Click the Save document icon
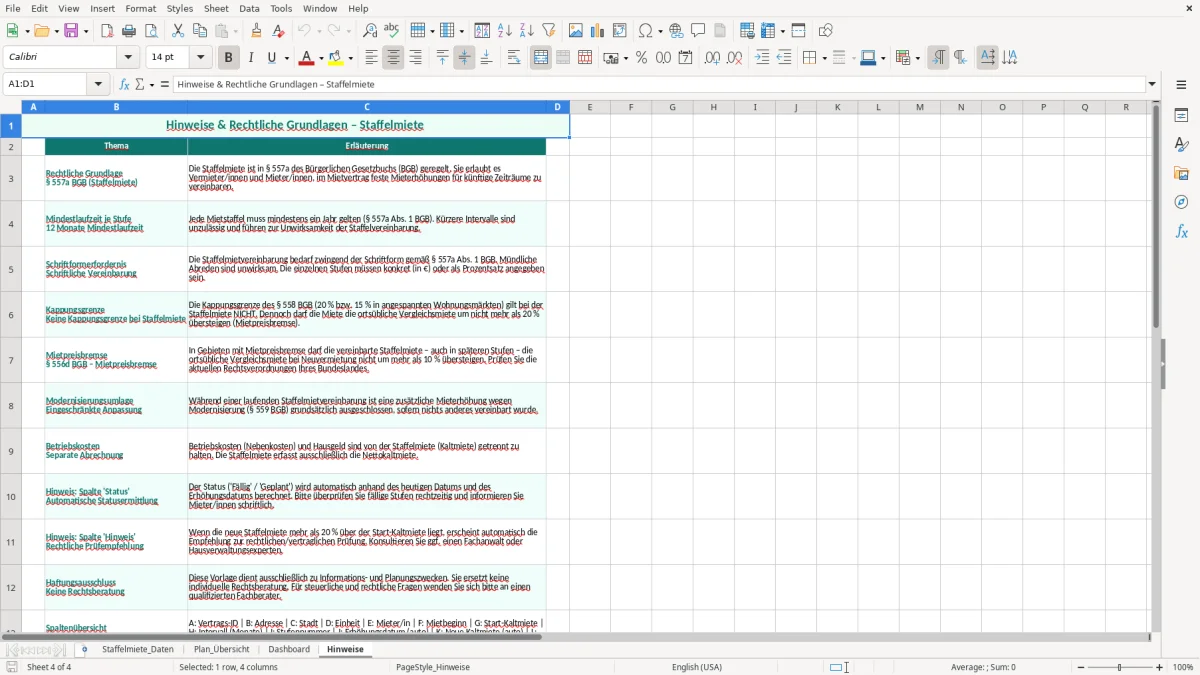 (71, 31)
